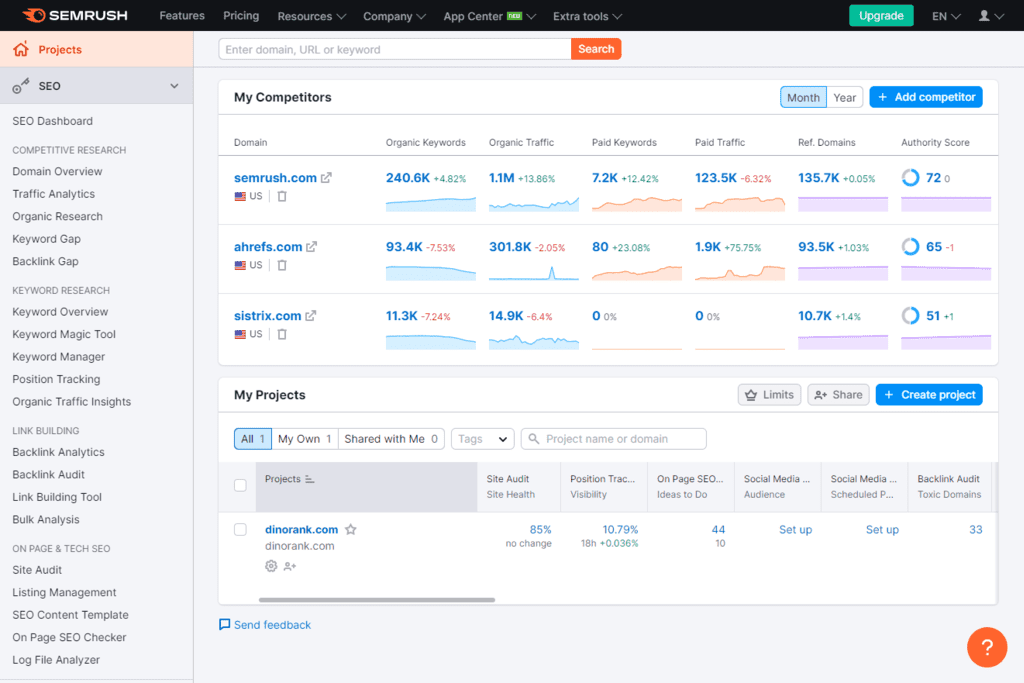Expand the Resources menu
Viewport: 1024px width, 683px height.
pyautogui.click(x=312, y=16)
